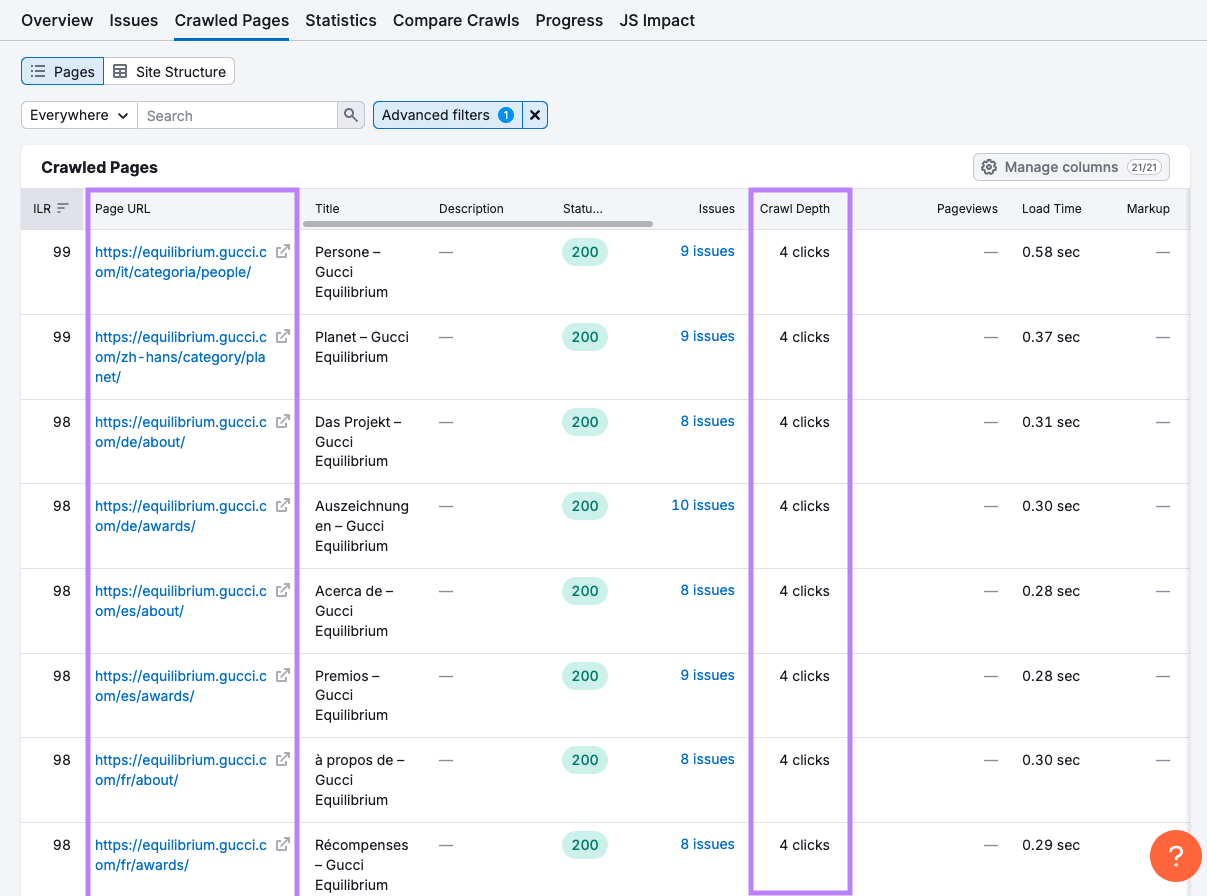Go to the Progress tab

(569, 20)
